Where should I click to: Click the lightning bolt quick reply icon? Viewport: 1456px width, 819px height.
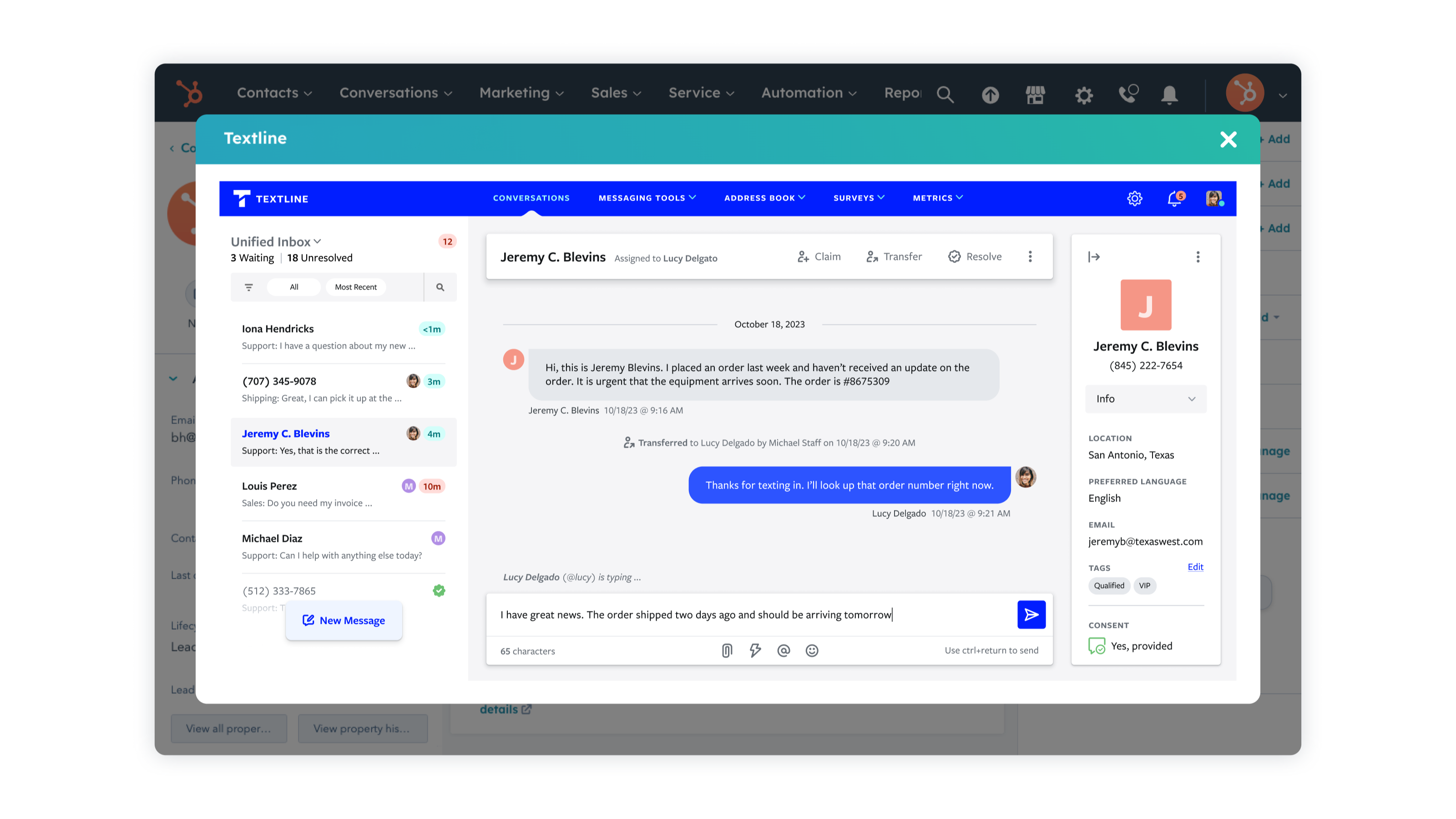click(754, 651)
